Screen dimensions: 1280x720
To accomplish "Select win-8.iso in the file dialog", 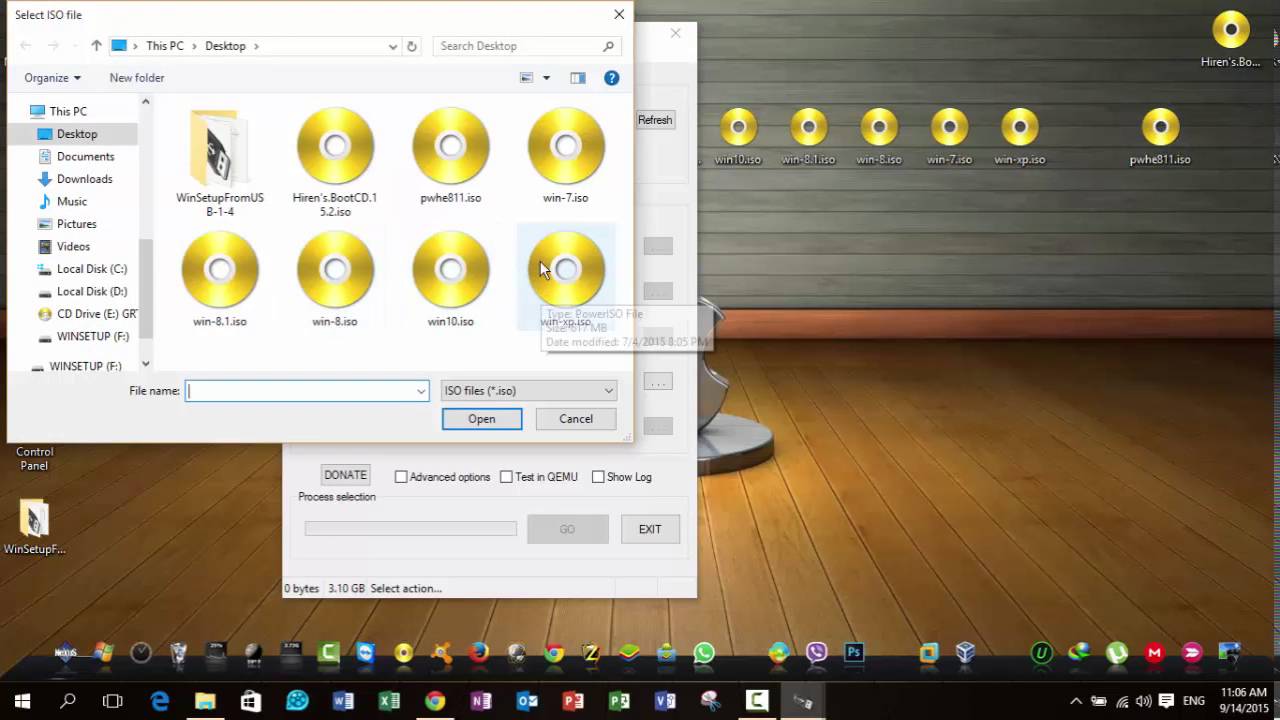I will (x=335, y=280).
